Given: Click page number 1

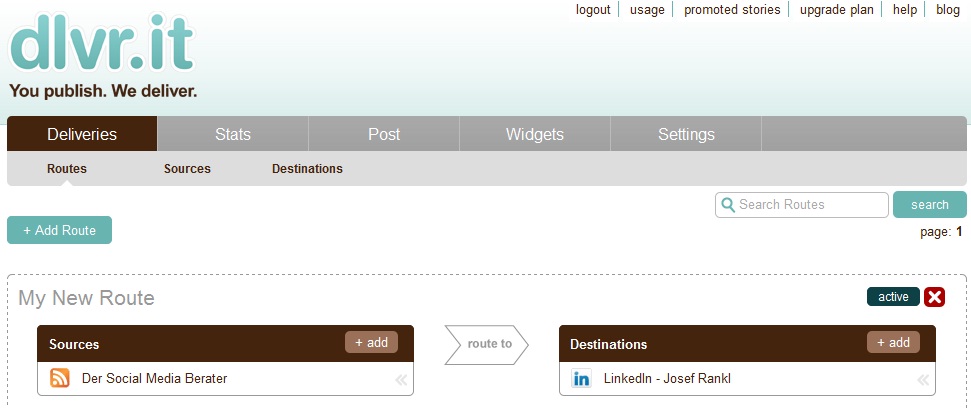Looking at the screenshot, I should (959, 232).
